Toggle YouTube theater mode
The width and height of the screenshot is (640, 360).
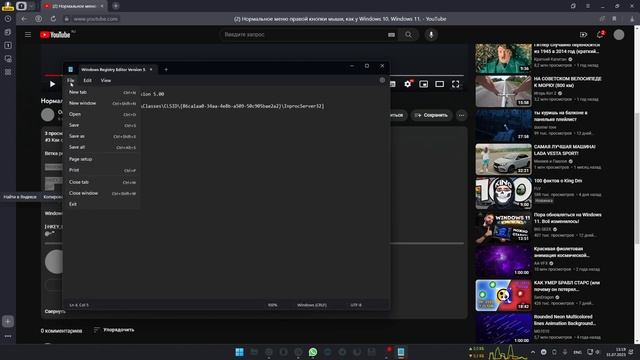tap(440, 84)
